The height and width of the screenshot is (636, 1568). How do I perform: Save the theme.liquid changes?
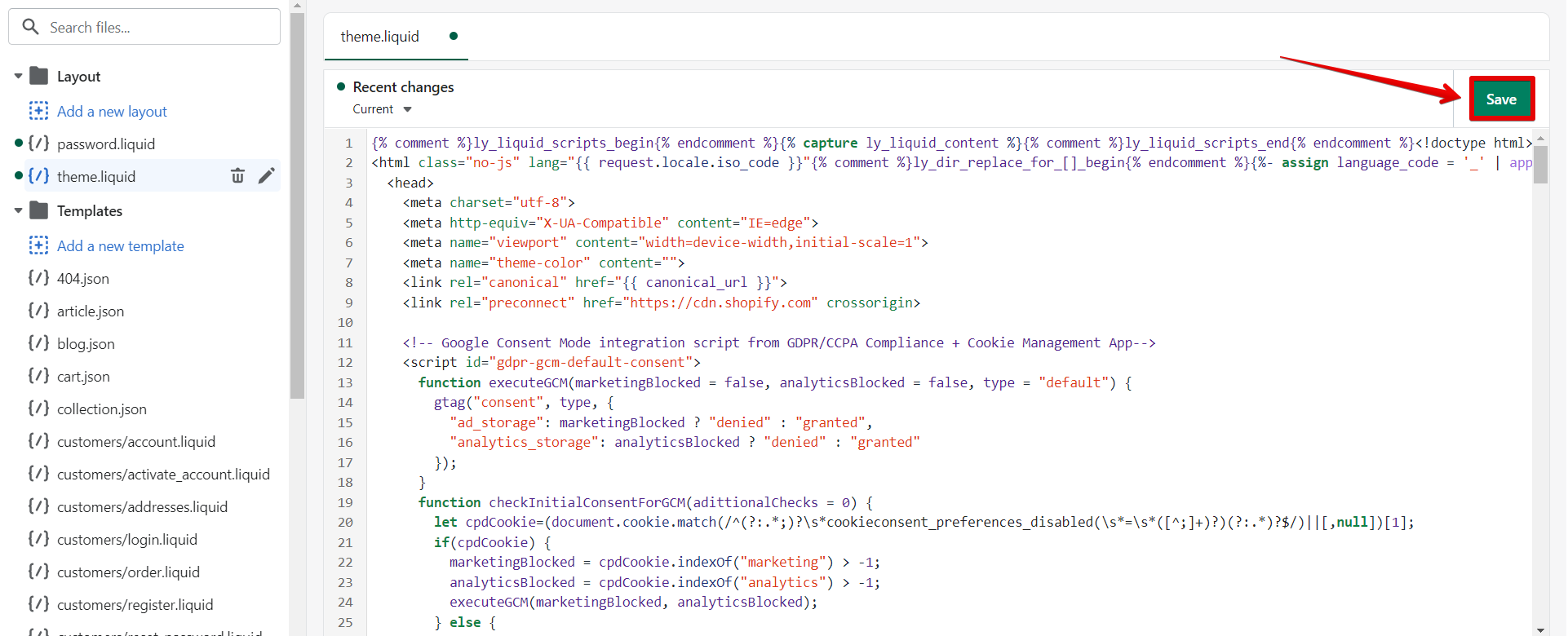1501,99
